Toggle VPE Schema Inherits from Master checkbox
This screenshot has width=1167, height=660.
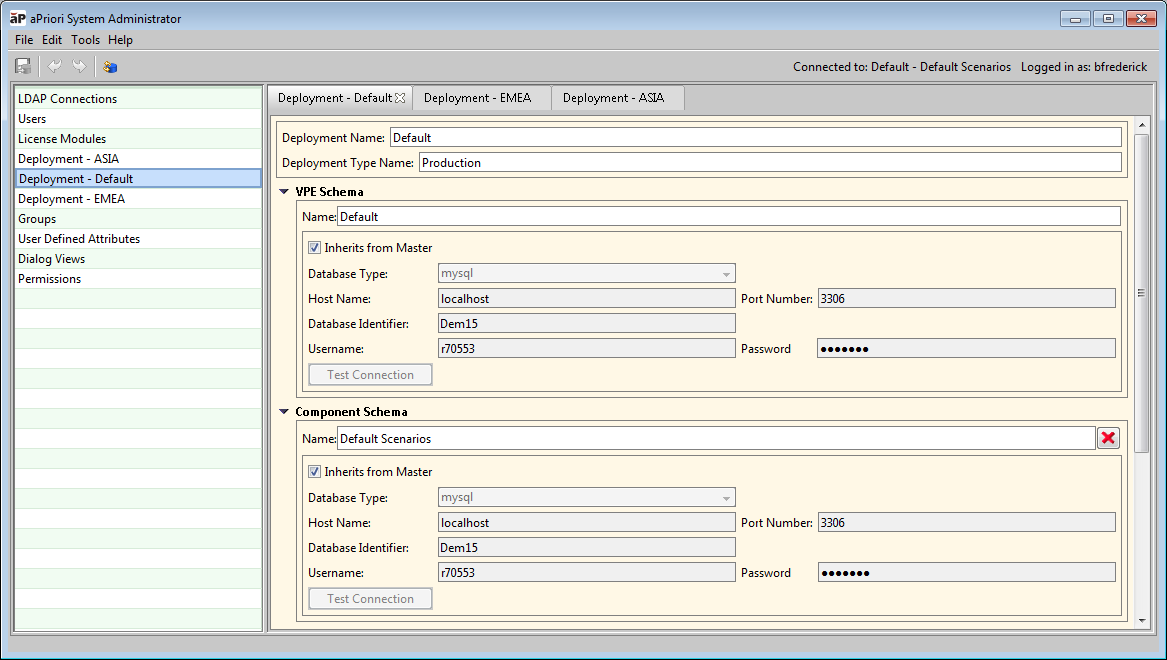click(315, 248)
